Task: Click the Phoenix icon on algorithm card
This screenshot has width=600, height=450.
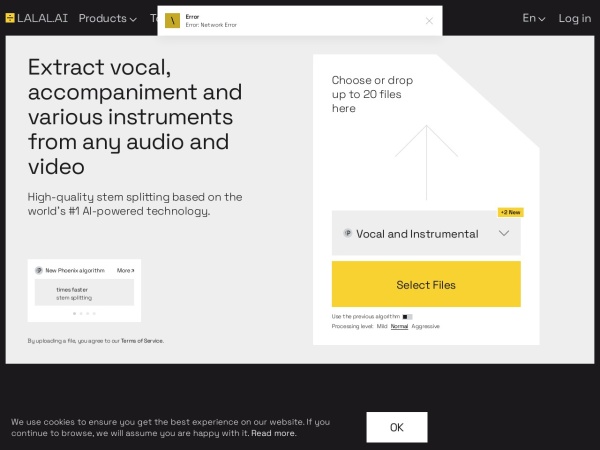Action: [x=39, y=271]
